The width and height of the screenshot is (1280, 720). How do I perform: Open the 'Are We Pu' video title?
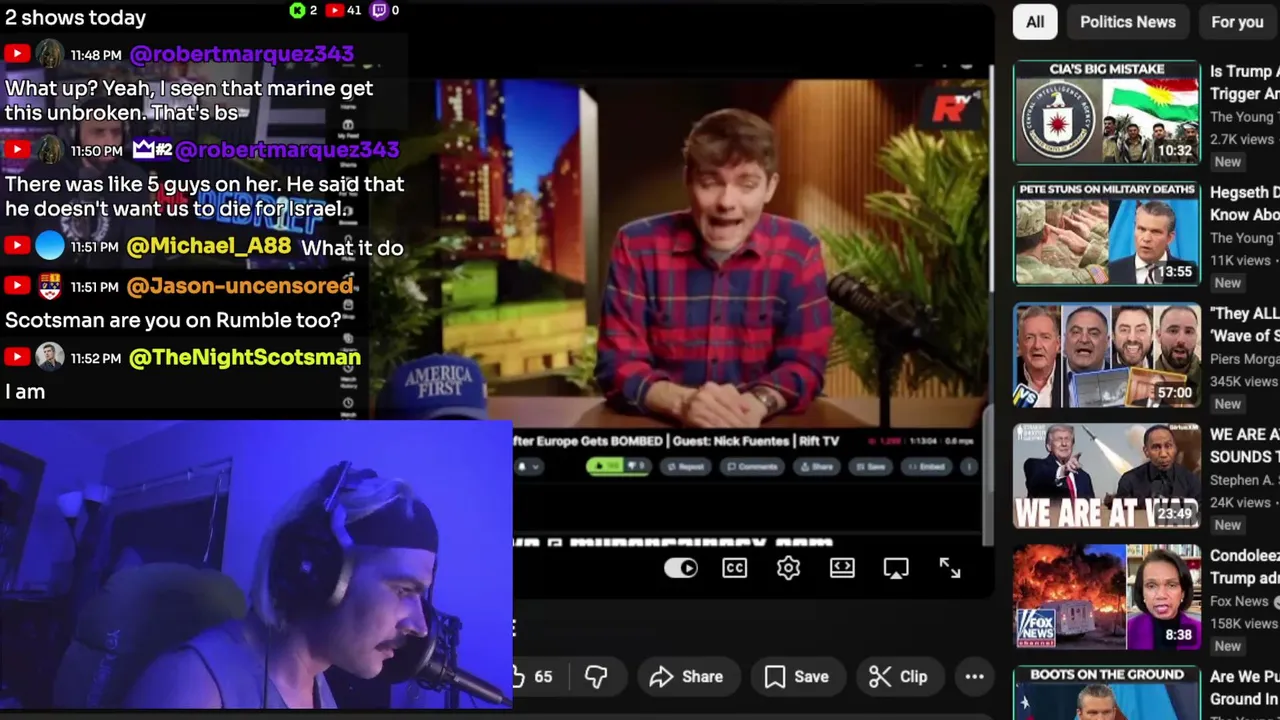point(1244,688)
